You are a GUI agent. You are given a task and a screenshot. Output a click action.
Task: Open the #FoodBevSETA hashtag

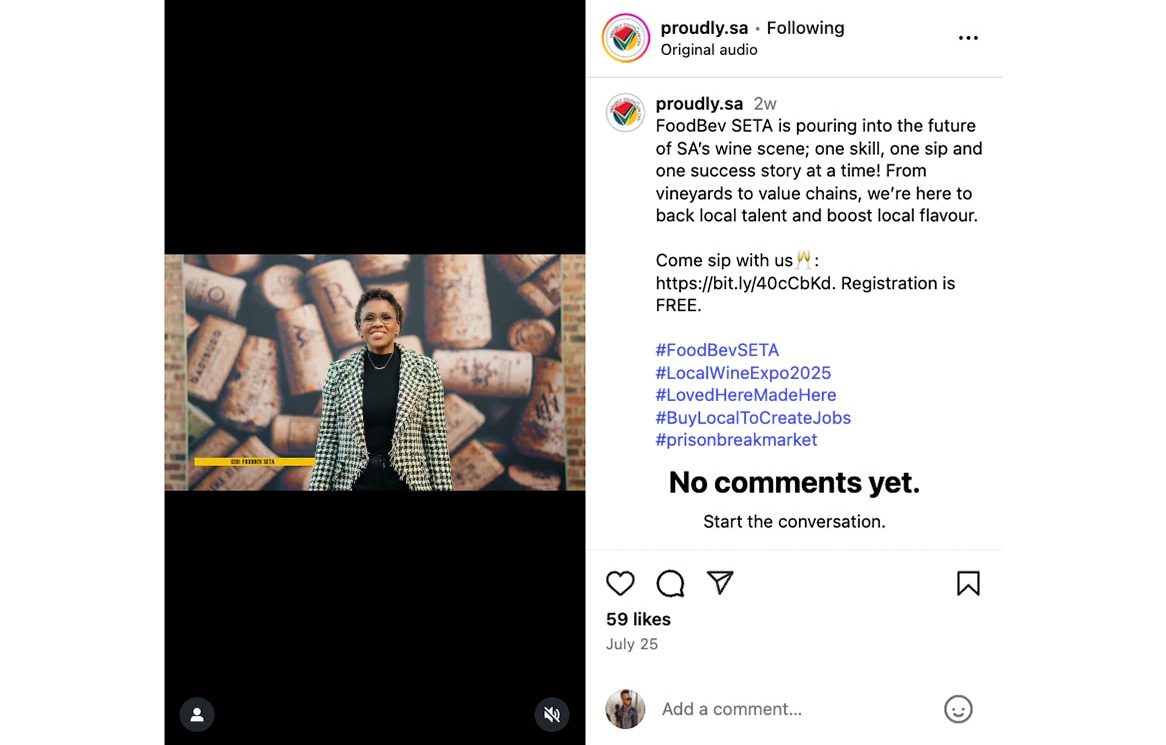coord(717,350)
